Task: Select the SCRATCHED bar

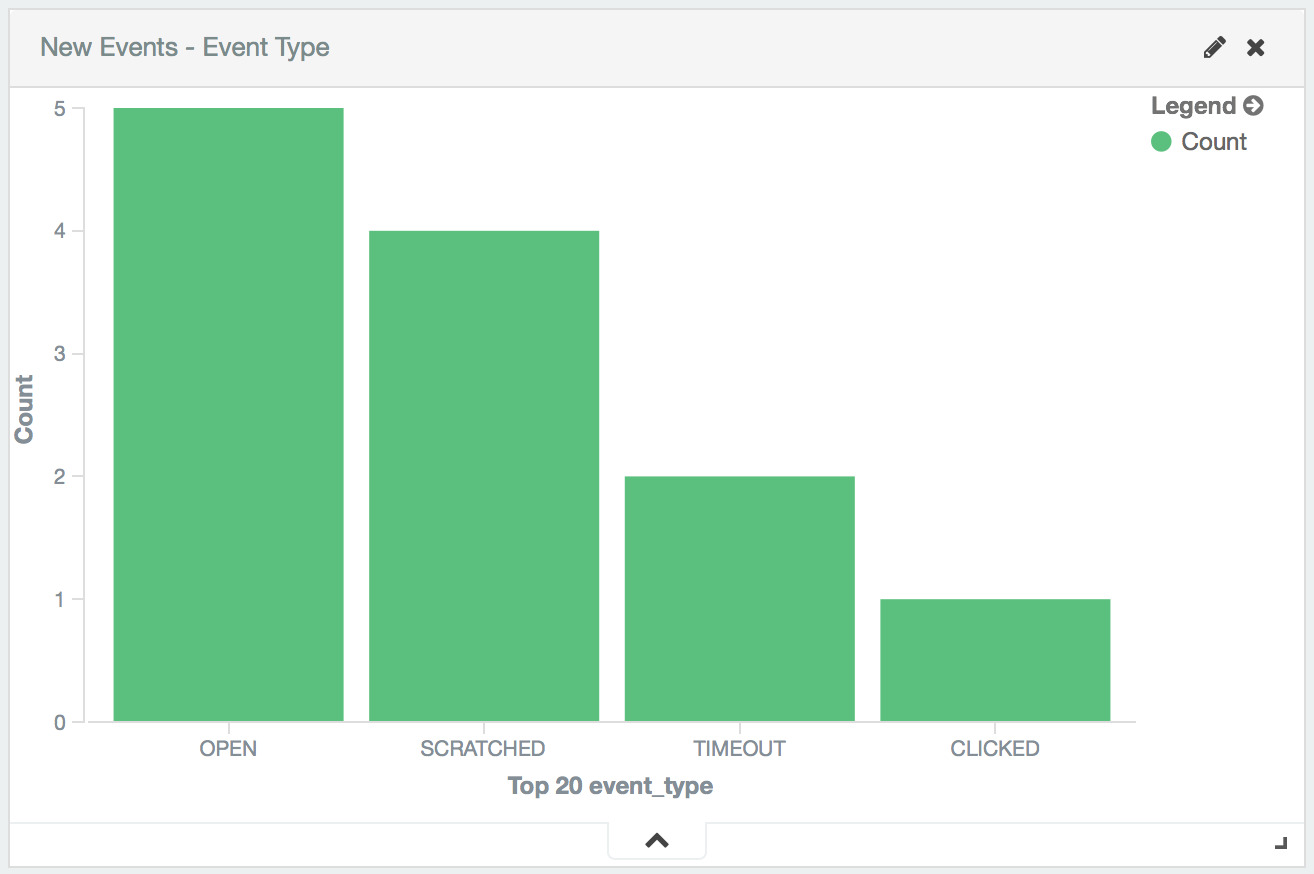Action: pos(484,476)
